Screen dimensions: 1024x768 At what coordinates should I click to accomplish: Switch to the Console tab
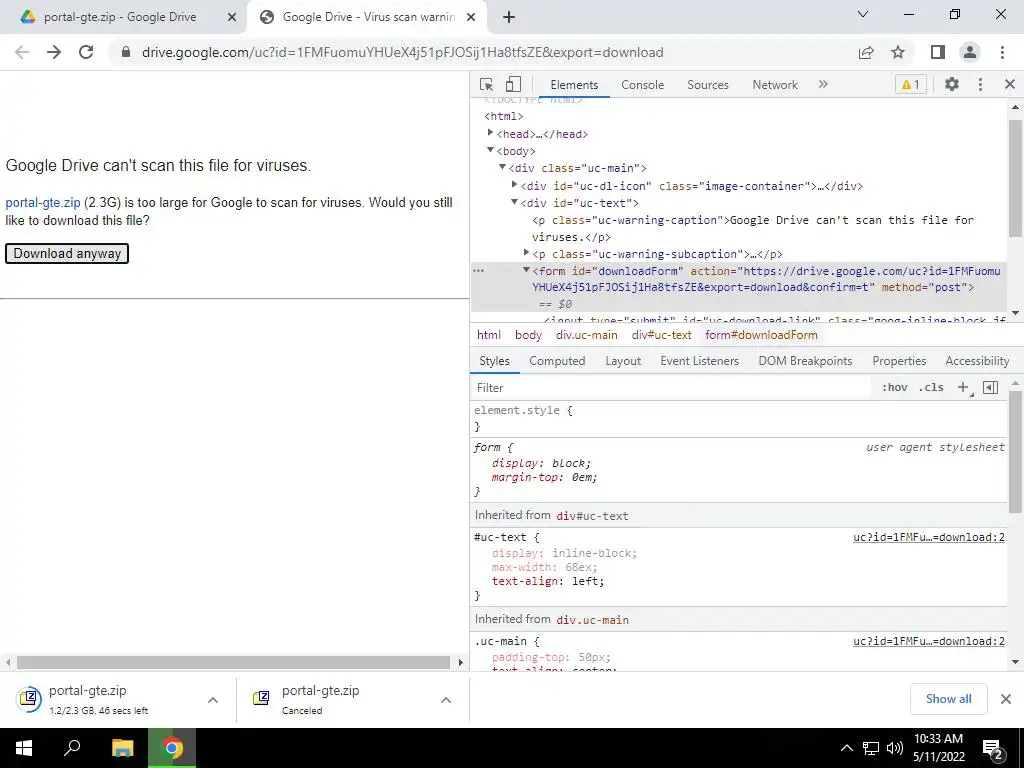click(643, 85)
